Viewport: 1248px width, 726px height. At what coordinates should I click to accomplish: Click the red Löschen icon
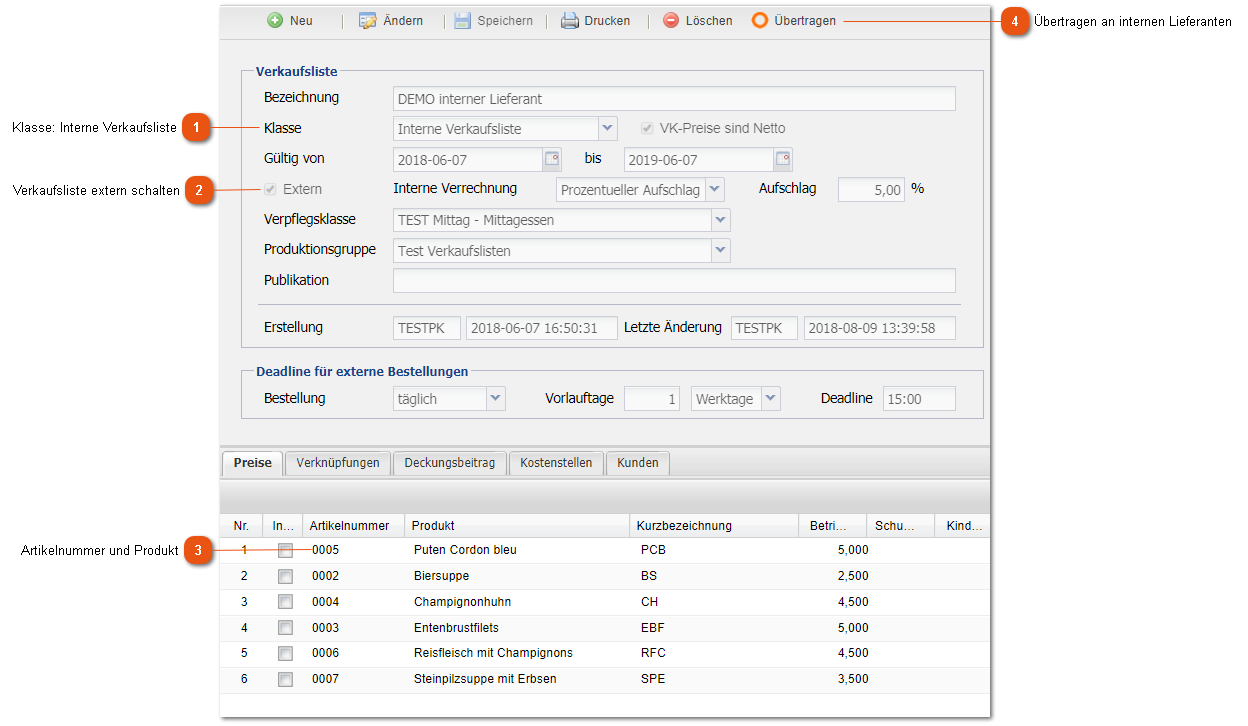[670, 20]
